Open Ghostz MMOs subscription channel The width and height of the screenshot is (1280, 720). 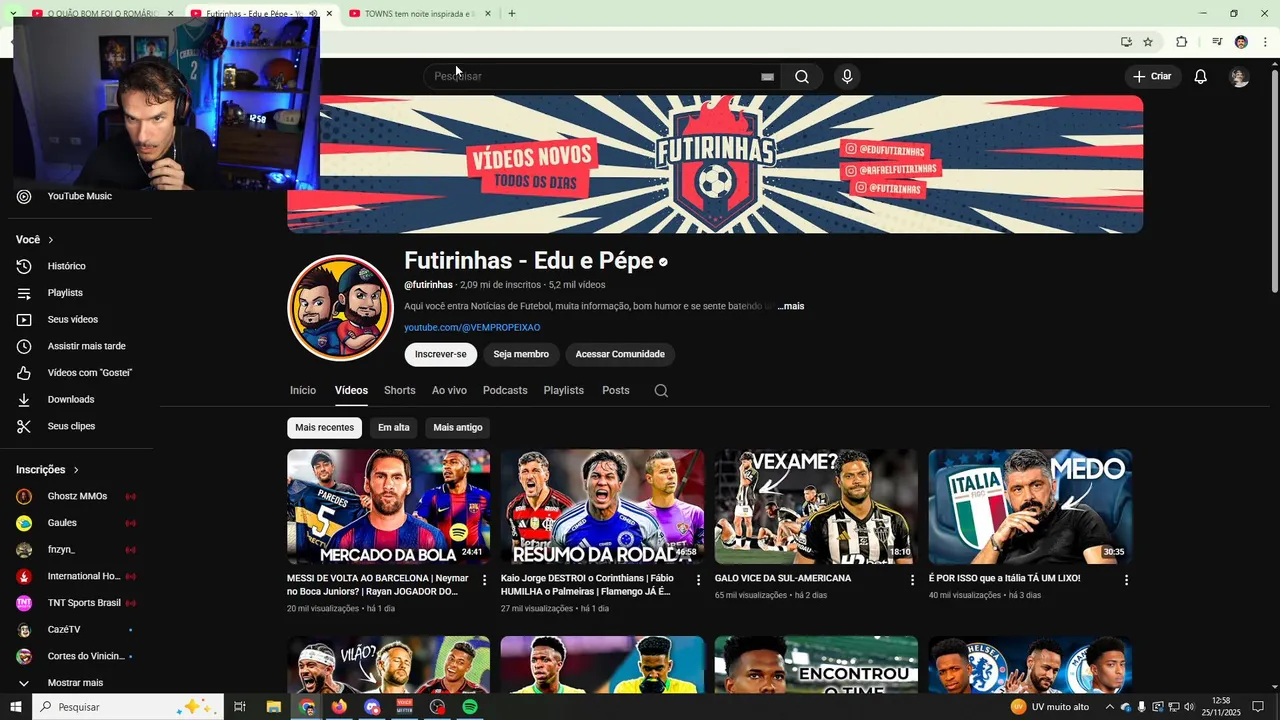click(79, 496)
